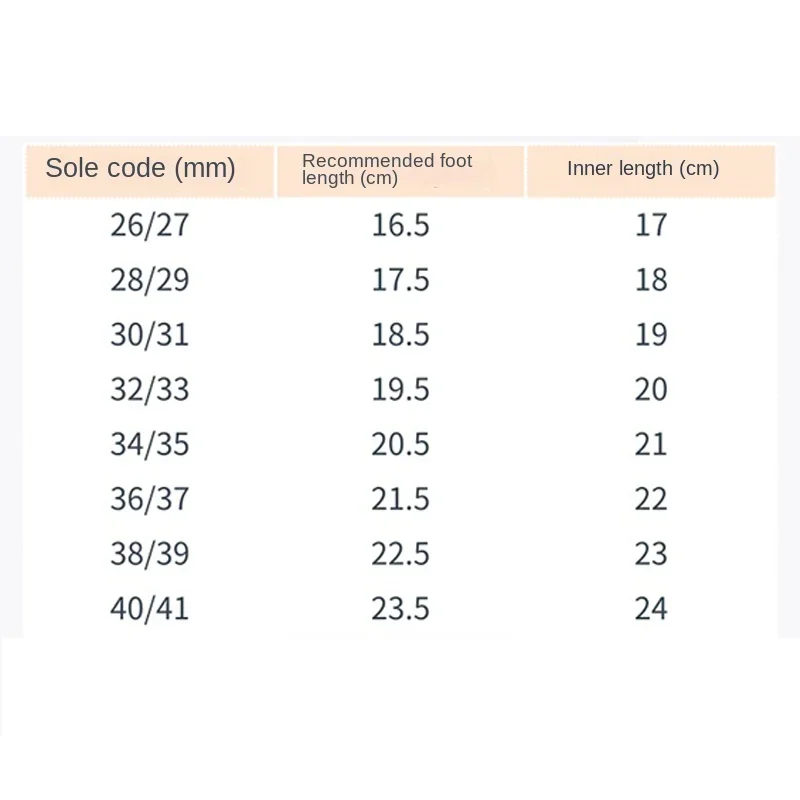Select the 30/31 sole code cell
This screenshot has height=800, width=800.
coord(149,335)
